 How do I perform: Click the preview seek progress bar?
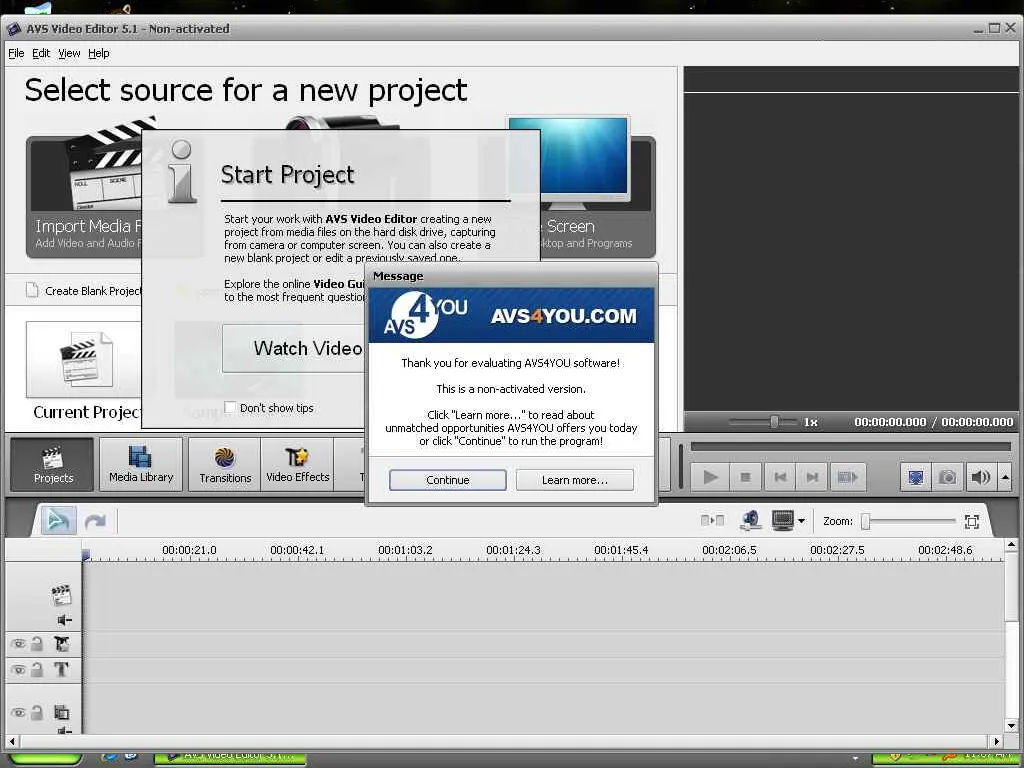pos(851,447)
